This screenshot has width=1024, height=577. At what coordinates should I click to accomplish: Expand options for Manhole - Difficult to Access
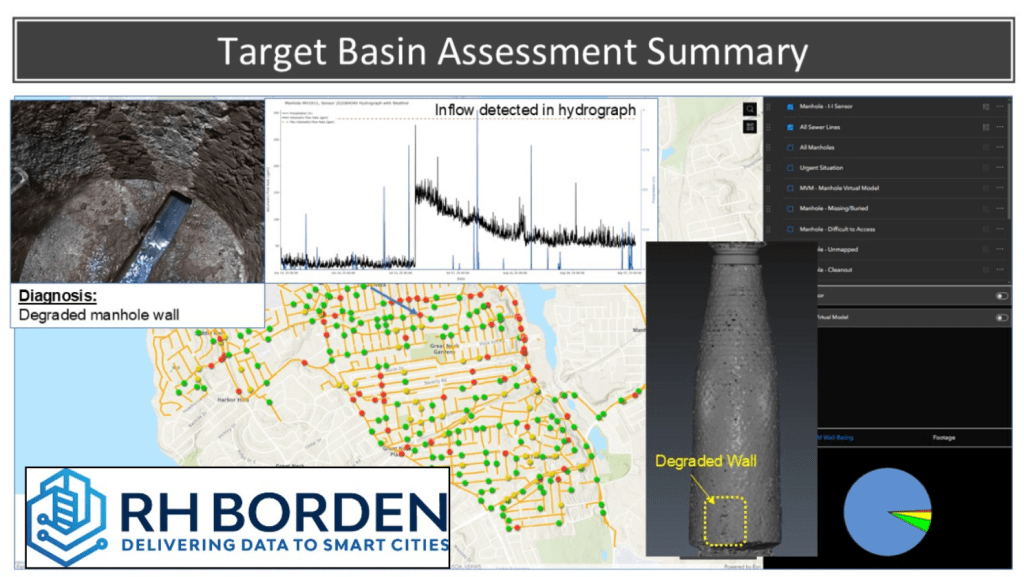tap(1001, 230)
